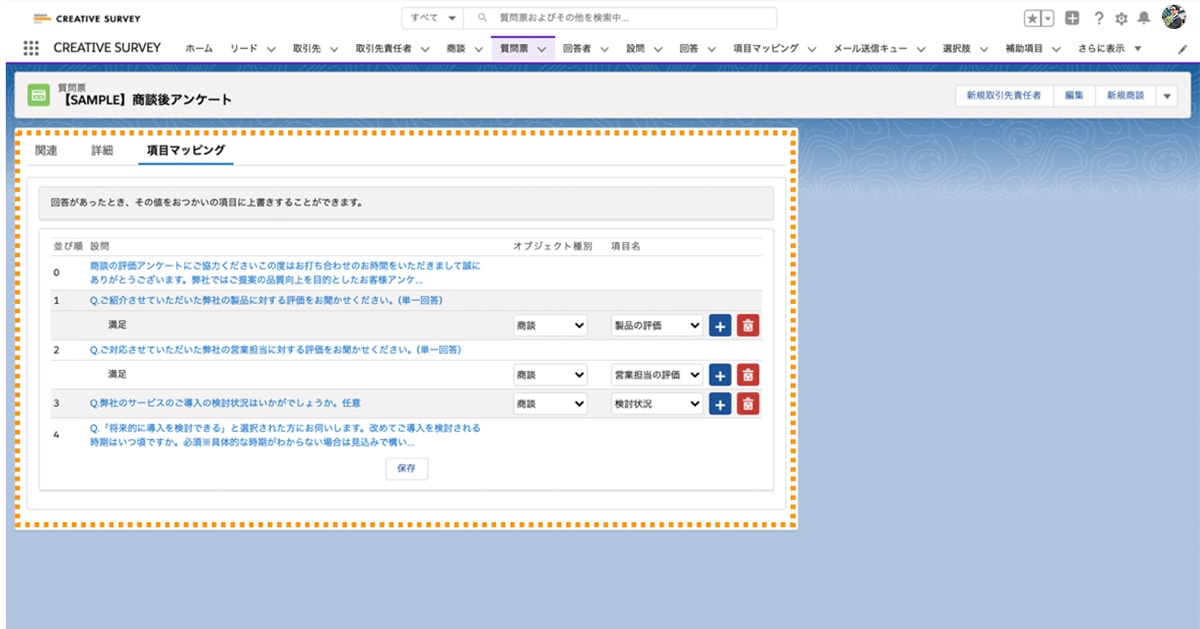Open the Salesforce App Launcher grid icon
Viewport: 1200px width, 629px height.
(x=30, y=47)
